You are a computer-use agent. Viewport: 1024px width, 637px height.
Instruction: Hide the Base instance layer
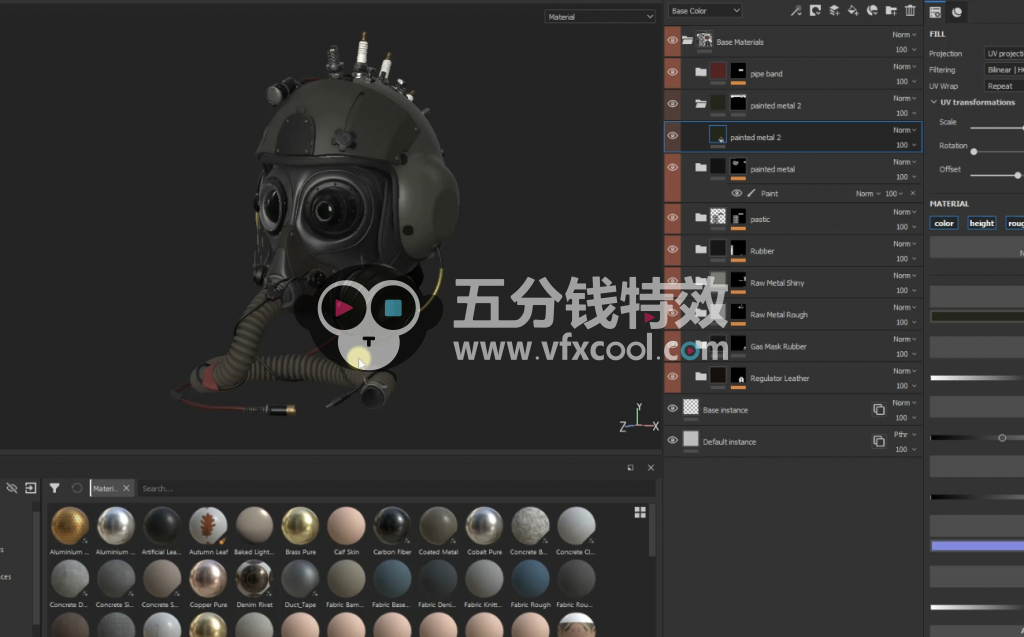point(672,408)
